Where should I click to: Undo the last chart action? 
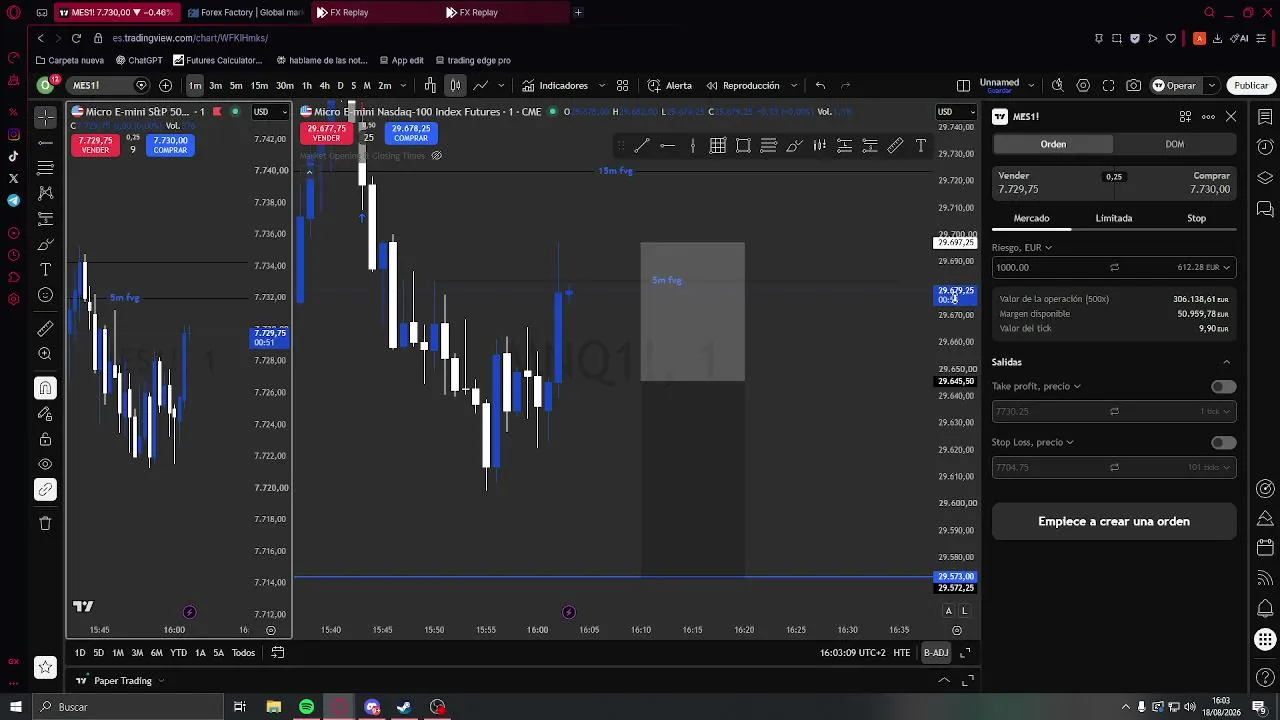820,86
